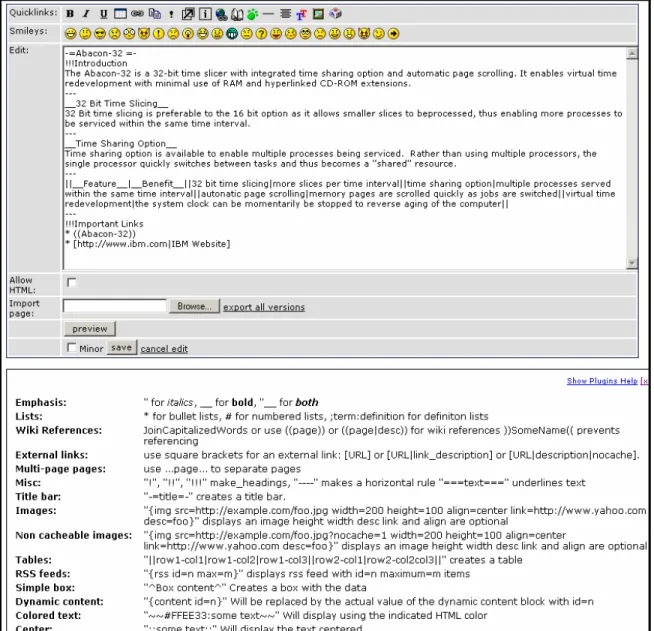Insert an image using picture icon
The width and height of the screenshot is (654, 631).
coord(318,14)
